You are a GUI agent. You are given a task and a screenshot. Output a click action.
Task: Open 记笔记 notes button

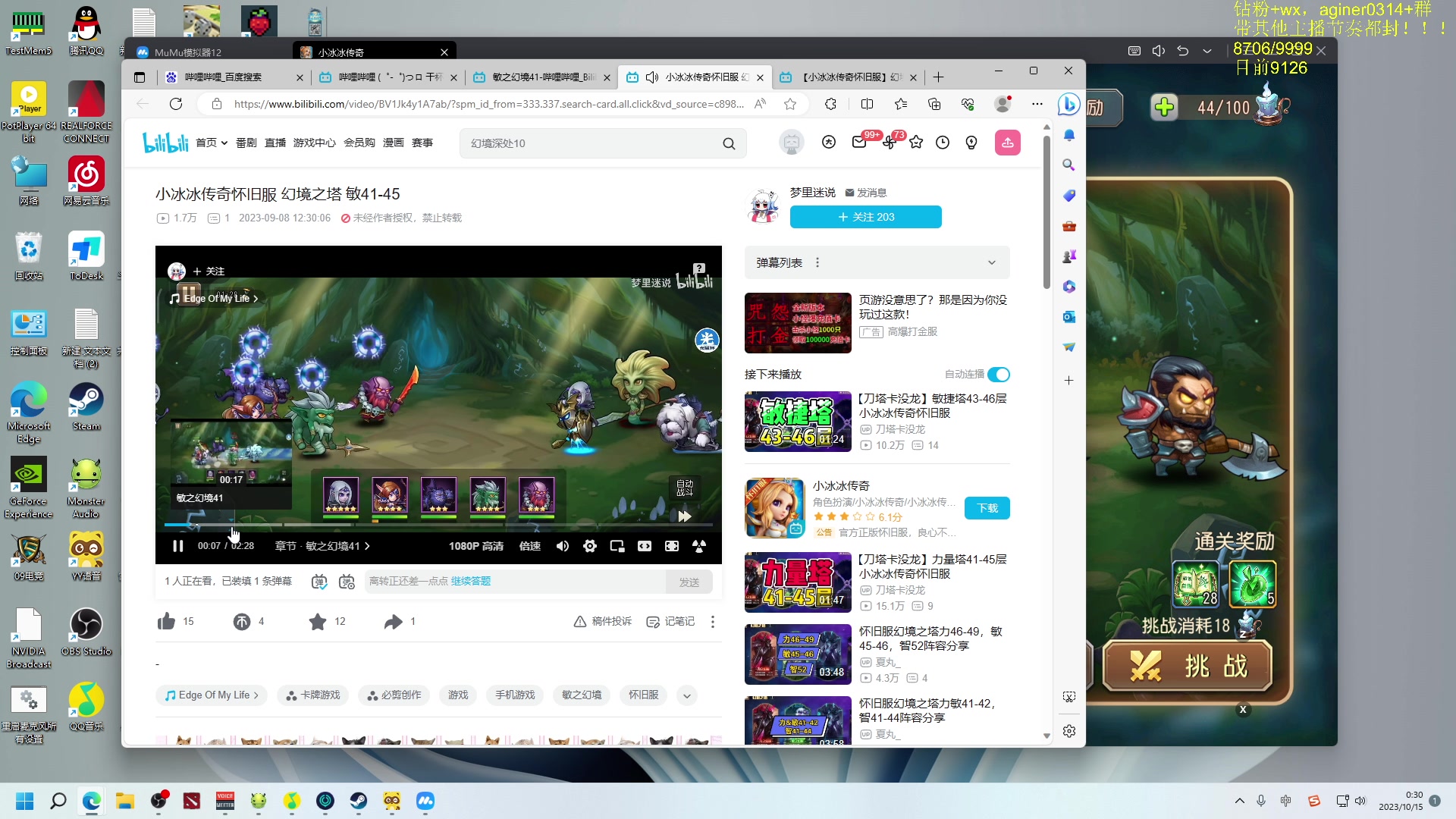pyautogui.click(x=670, y=621)
